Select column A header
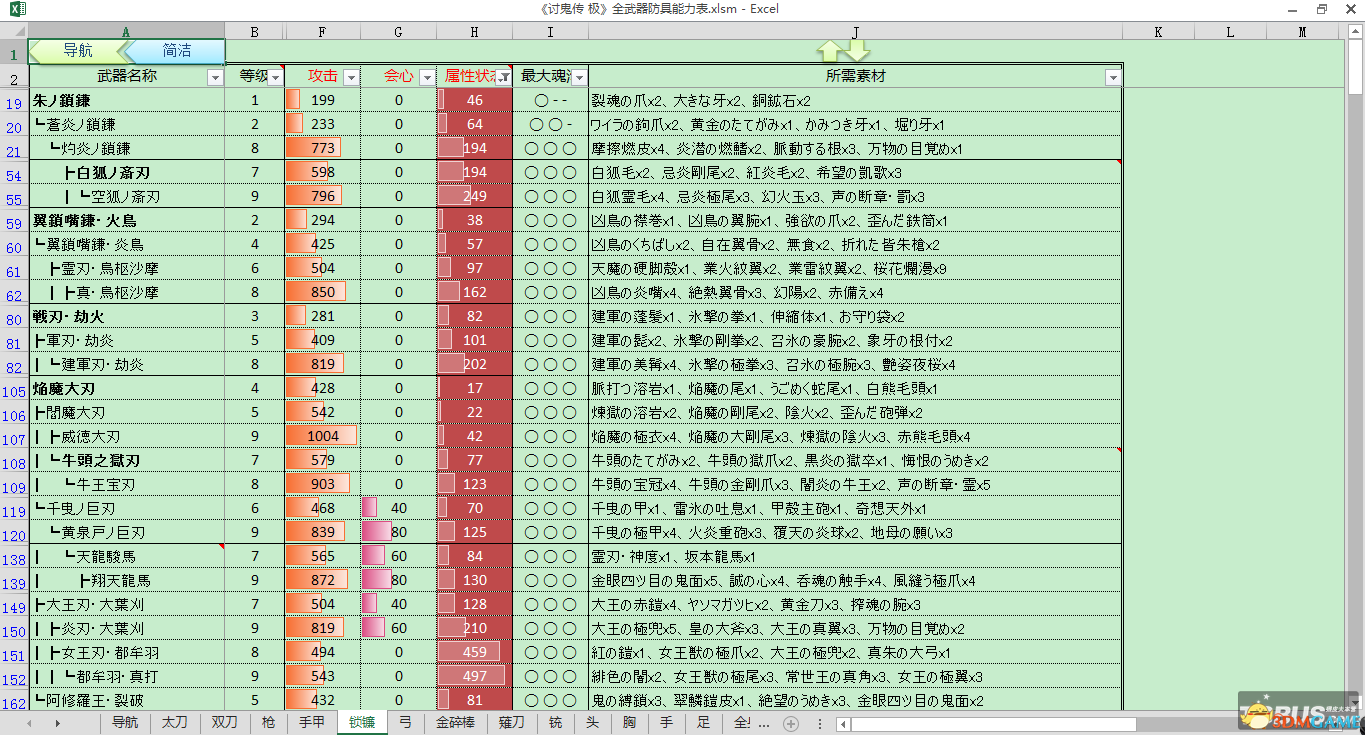Image resolution: width=1365 pixels, height=735 pixels. pyautogui.click(x=126, y=32)
